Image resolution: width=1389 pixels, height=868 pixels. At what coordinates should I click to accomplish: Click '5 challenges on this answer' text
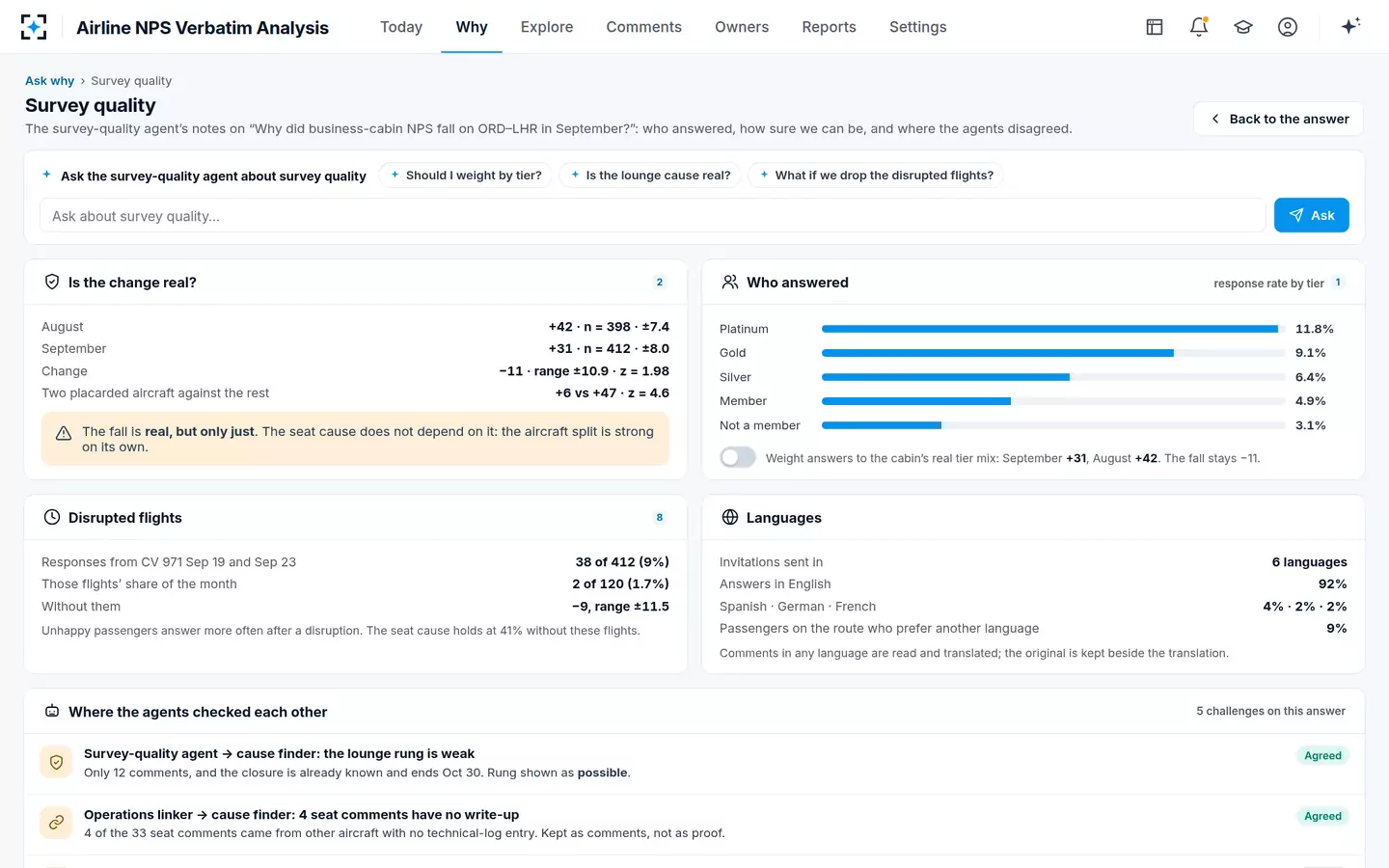click(x=1270, y=711)
